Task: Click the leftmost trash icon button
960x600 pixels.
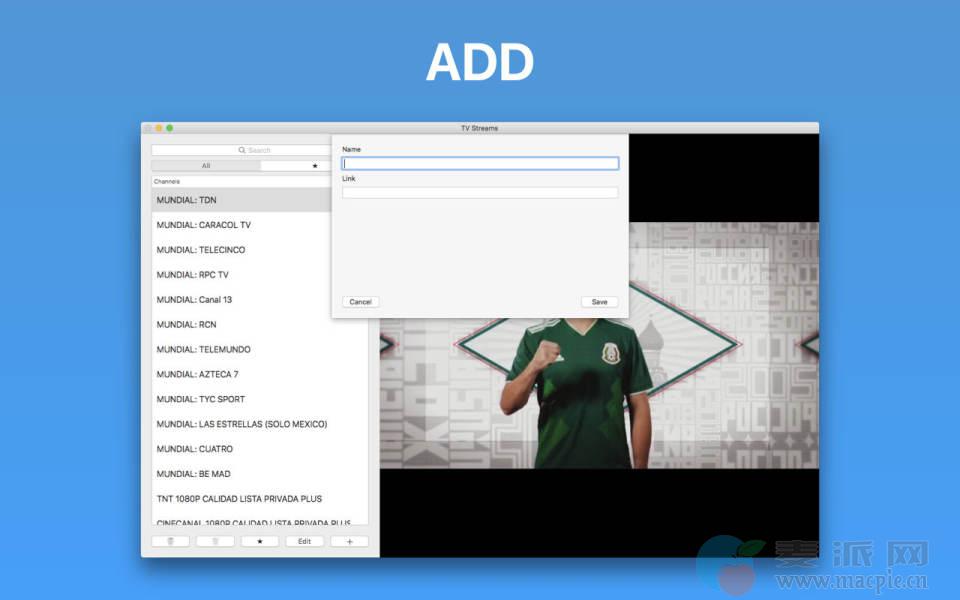Action: [x=170, y=541]
